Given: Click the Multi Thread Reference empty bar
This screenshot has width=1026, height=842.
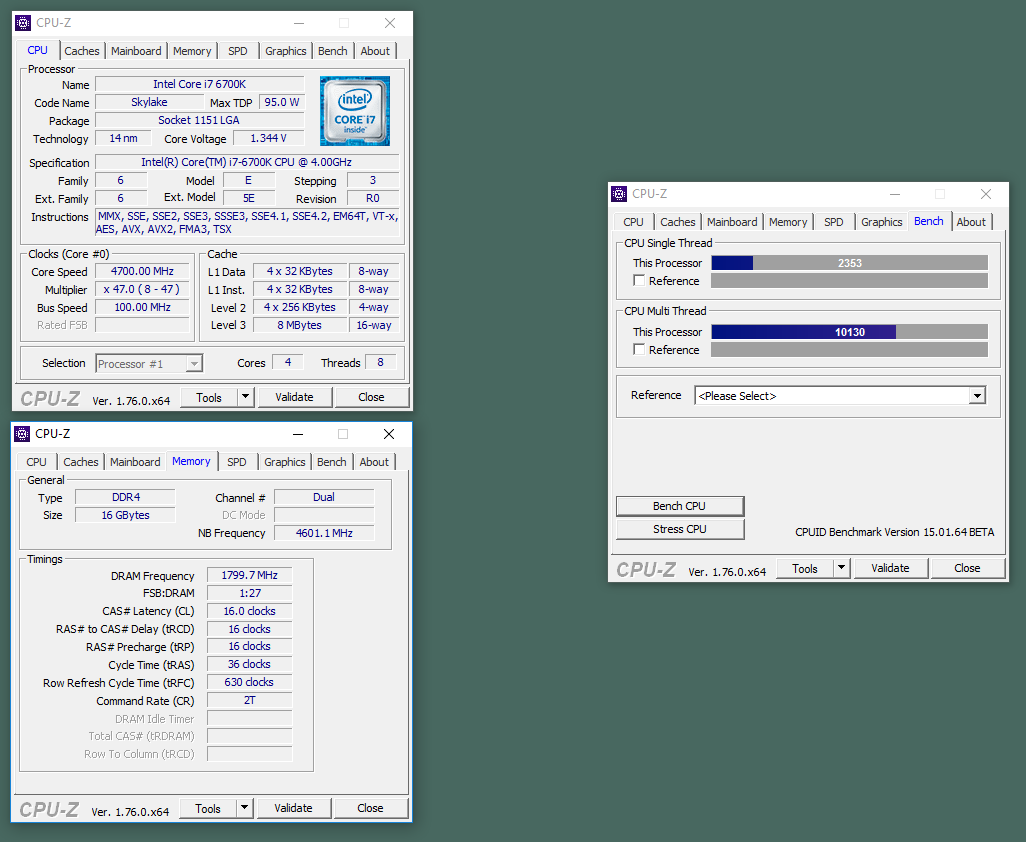Looking at the screenshot, I should click(849, 350).
